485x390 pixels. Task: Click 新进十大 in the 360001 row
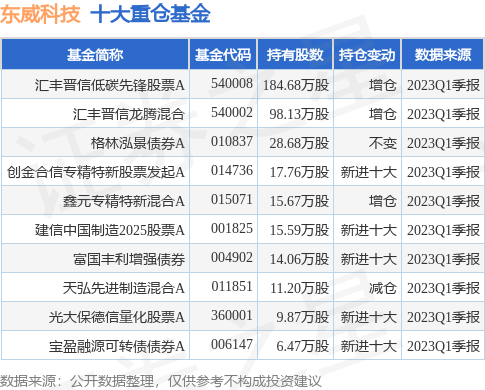pyautogui.click(x=369, y=317)
